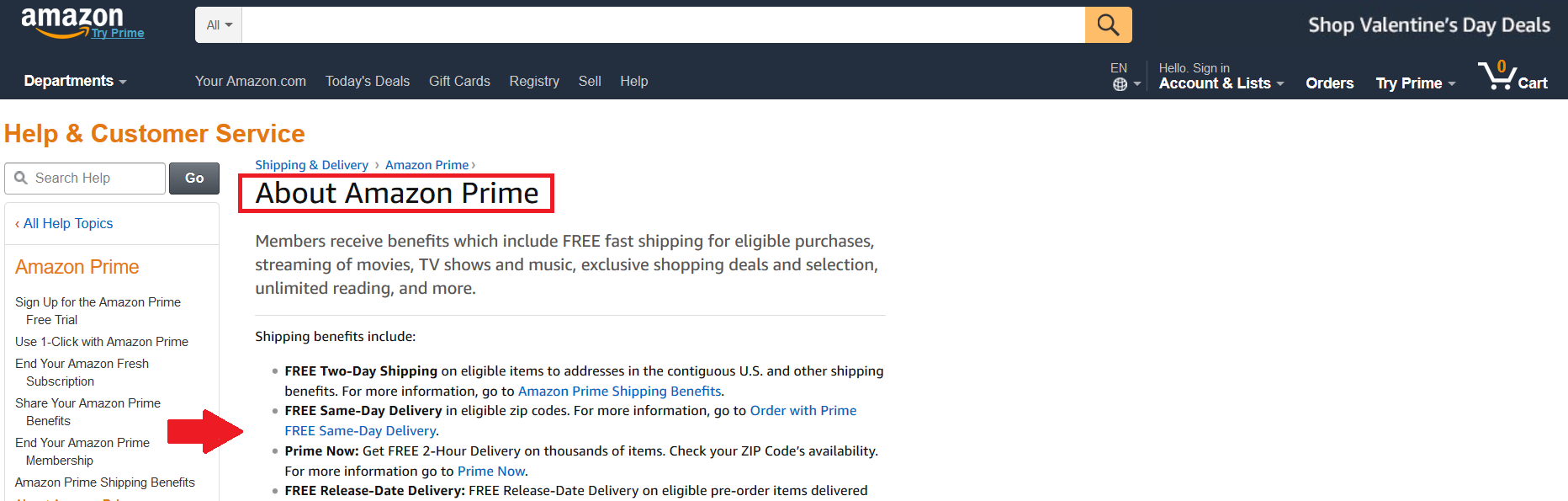Click the Amazon logo
This screenshot has width=1568, height=501.
(x=72, y=20)
